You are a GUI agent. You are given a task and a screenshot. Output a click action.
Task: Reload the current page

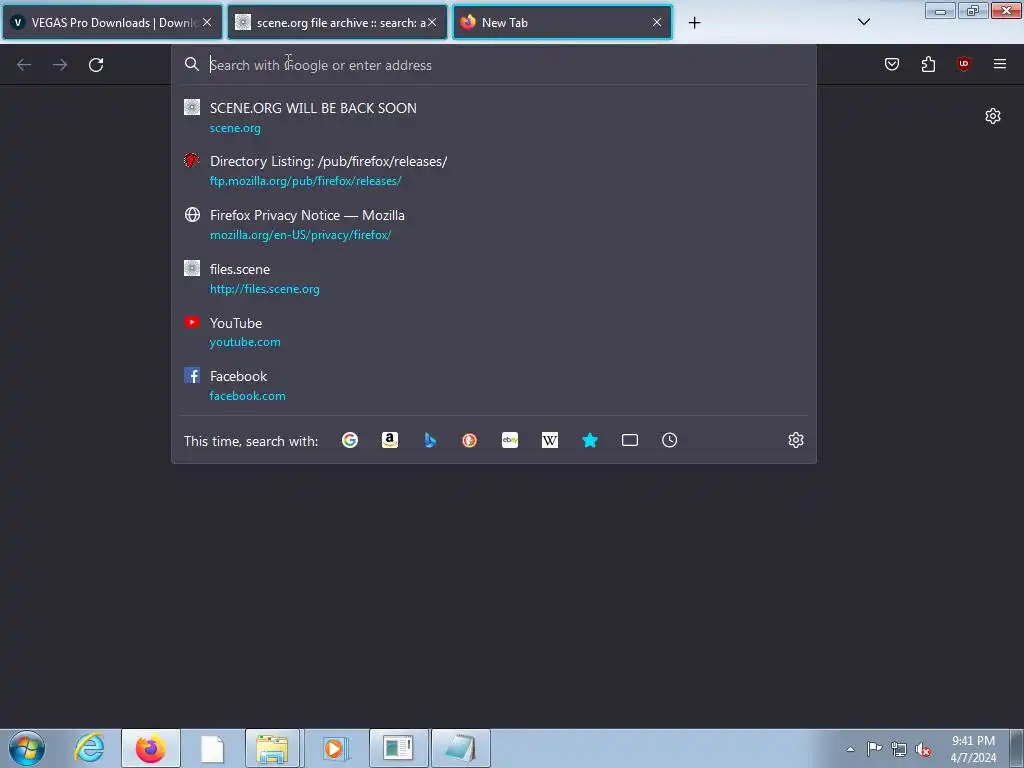[96, 65]
